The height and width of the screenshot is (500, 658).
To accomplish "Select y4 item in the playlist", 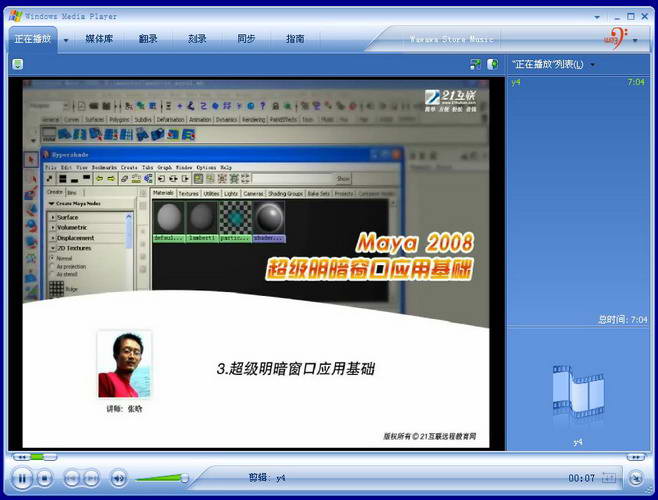I will point(516,82).
